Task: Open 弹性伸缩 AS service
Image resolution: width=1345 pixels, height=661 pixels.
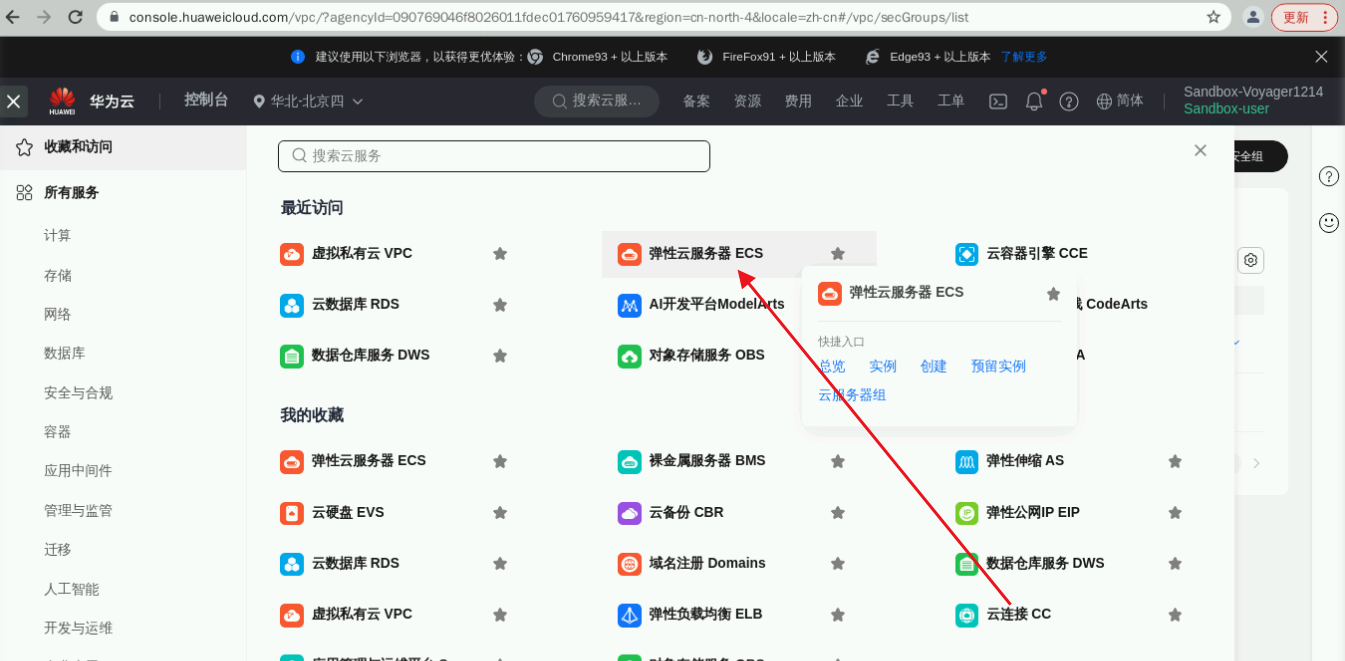Action: pos(1024,461)
